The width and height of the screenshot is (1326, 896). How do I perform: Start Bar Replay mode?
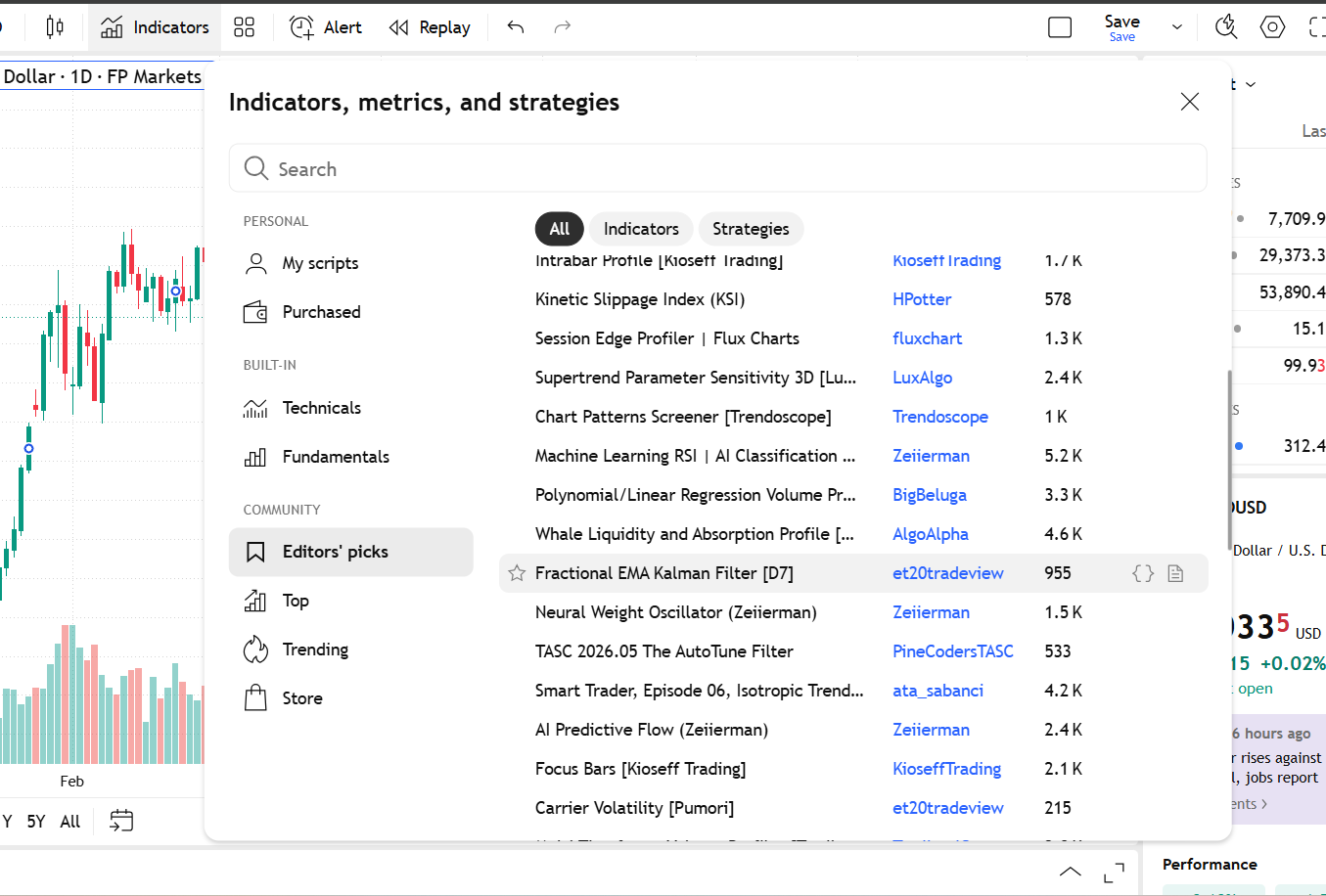coord(430,27)
